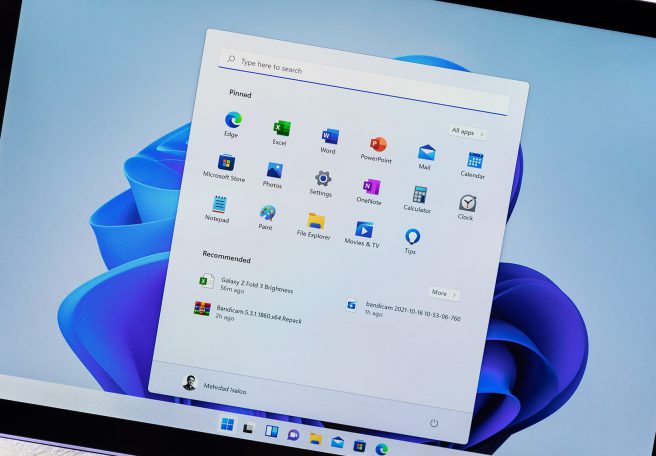Open the Calculator app
Image resolution: width=656 pixels, height=456 pixels.
418,200
